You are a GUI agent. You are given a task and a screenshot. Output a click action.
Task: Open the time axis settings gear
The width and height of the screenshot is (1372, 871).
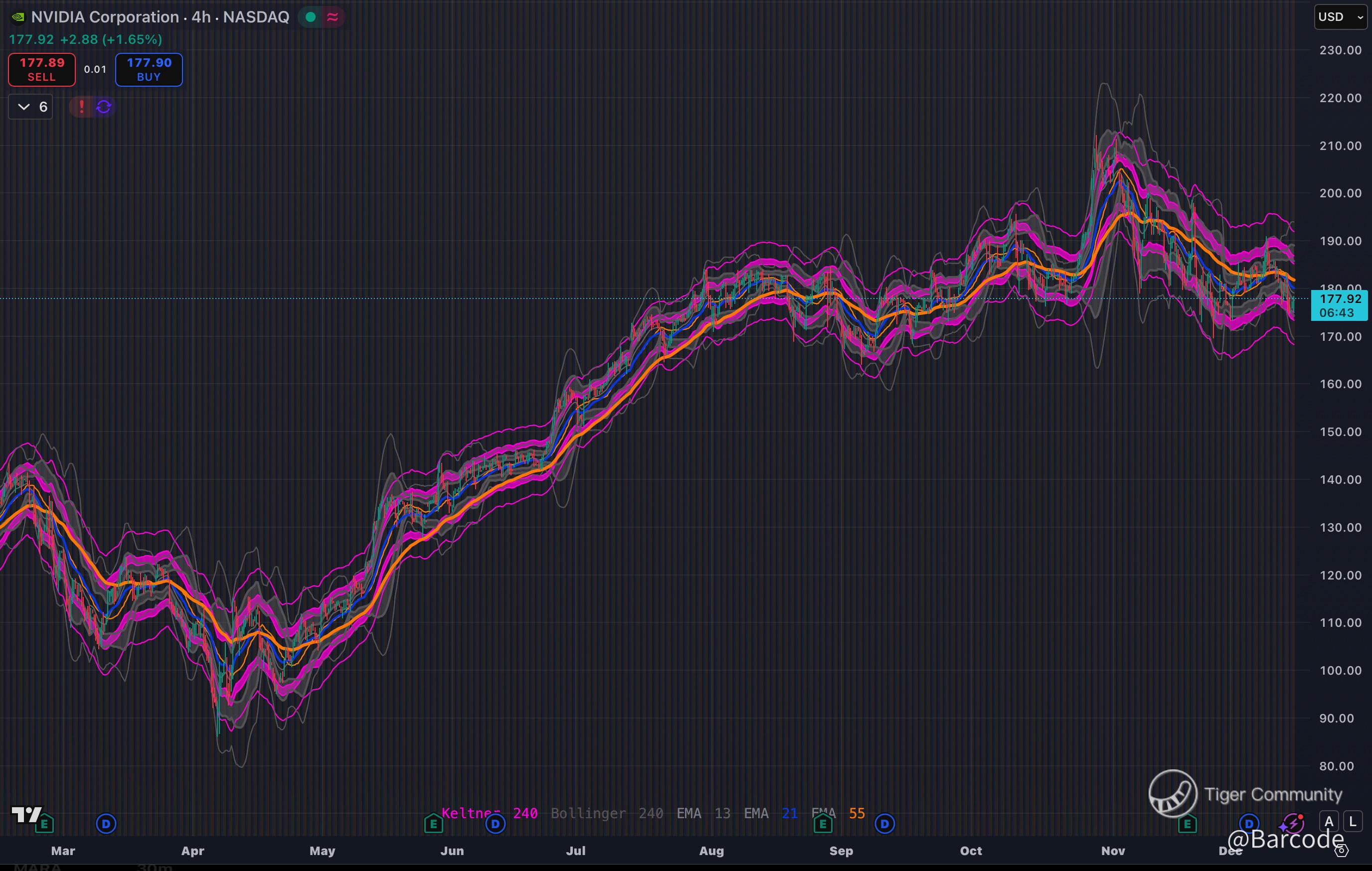(x=1341, y=851)
